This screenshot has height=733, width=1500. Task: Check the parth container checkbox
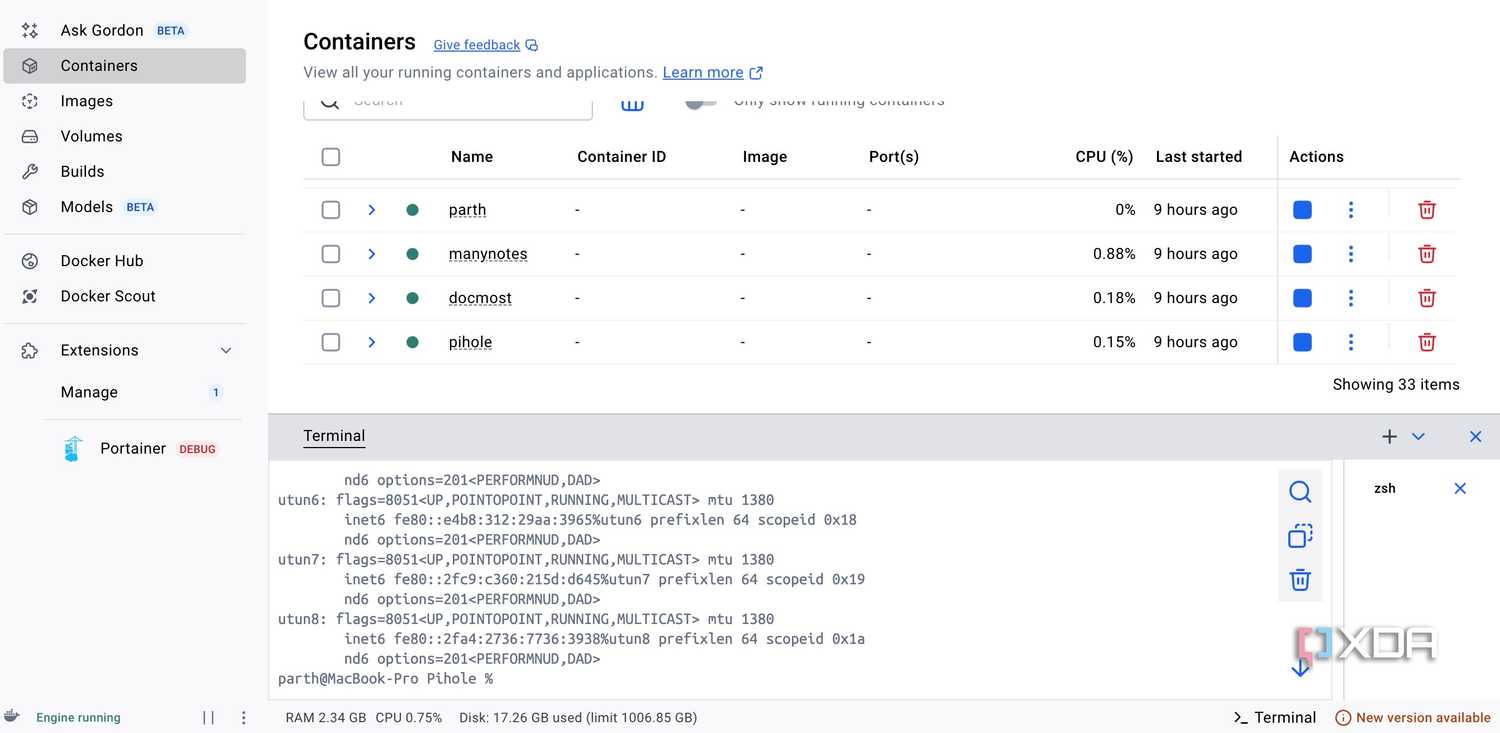tap(331, 210)
